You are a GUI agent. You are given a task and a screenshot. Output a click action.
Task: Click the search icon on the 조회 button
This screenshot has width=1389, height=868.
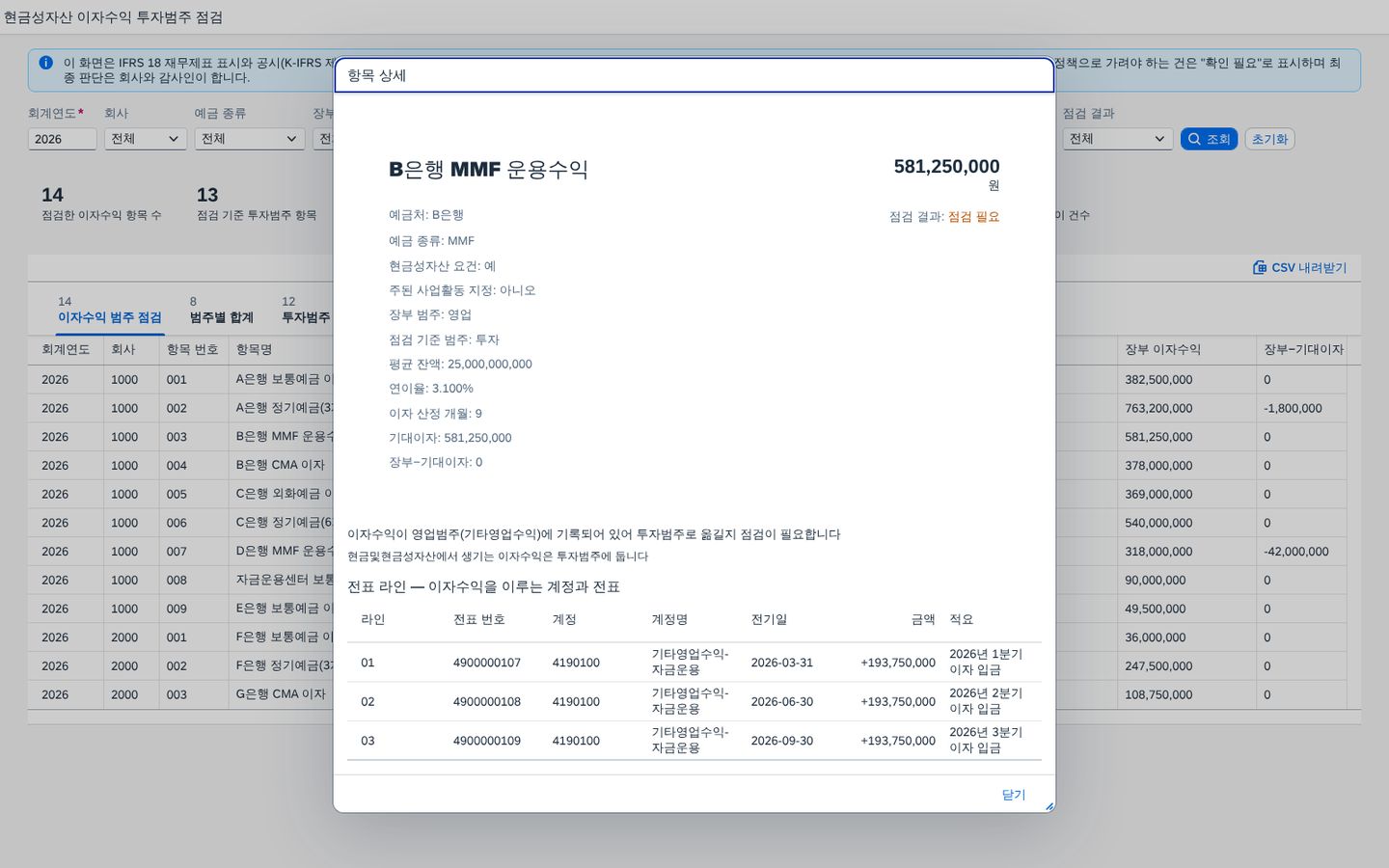pyautogui.click(x=1194, y=139)
